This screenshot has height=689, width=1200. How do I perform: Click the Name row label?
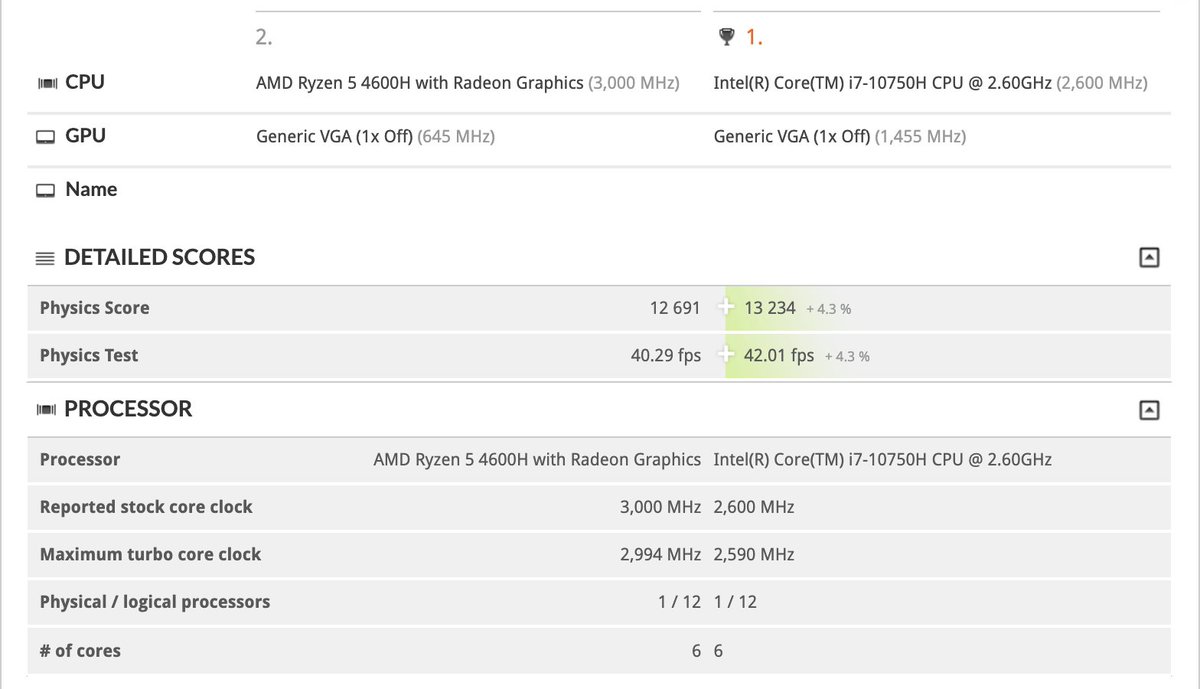click(x=91, y=189)
